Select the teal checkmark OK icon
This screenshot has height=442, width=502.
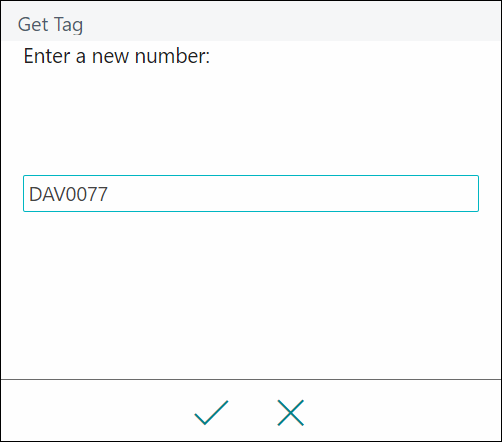(x=211, y=413)
